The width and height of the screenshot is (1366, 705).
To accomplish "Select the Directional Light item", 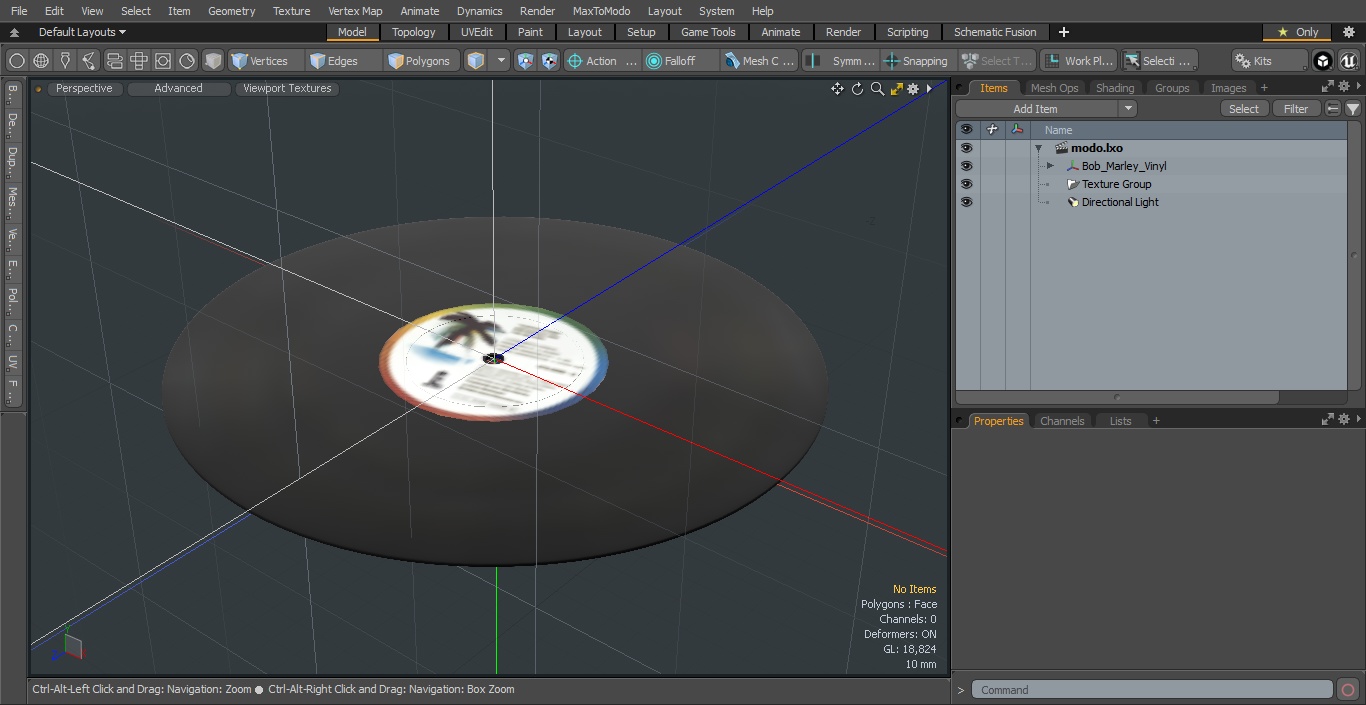I will (x=1120, y=202).
